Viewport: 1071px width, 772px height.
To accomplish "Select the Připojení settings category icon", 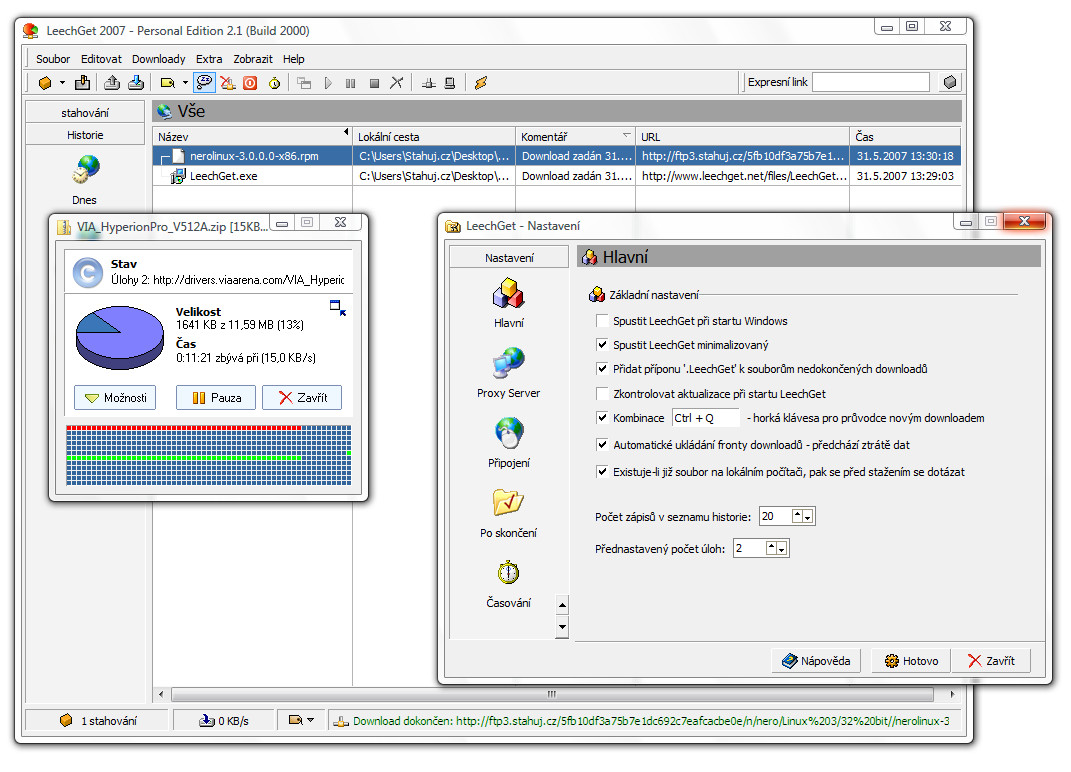I will point(509,433).
